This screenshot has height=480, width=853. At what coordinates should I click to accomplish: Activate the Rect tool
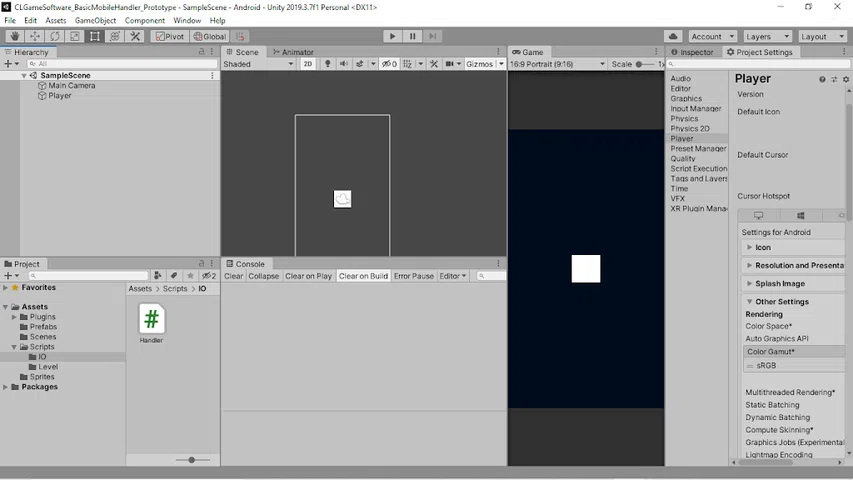pos(94,36)
